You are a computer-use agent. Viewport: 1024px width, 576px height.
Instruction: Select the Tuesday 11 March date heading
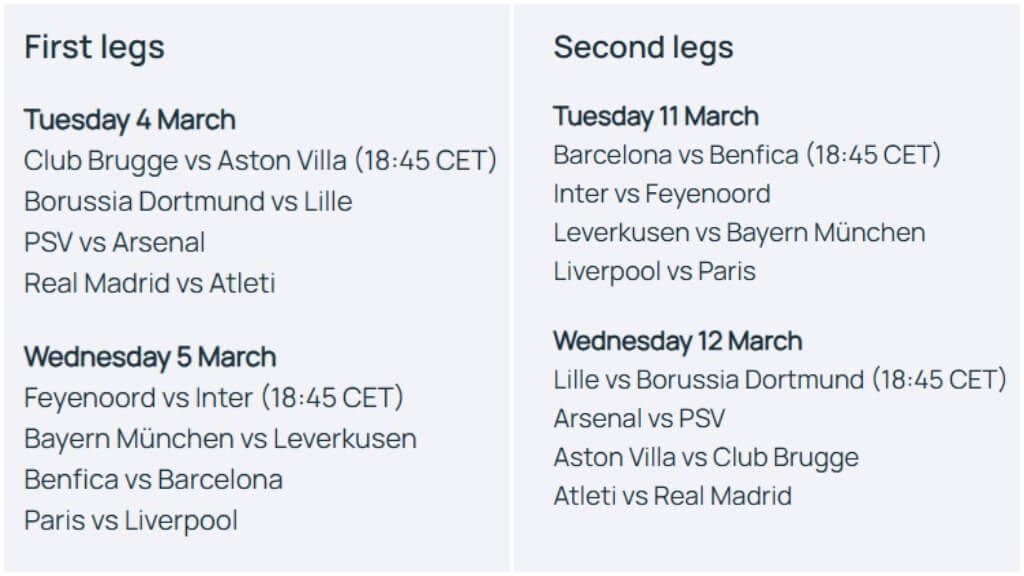point(656,116)
